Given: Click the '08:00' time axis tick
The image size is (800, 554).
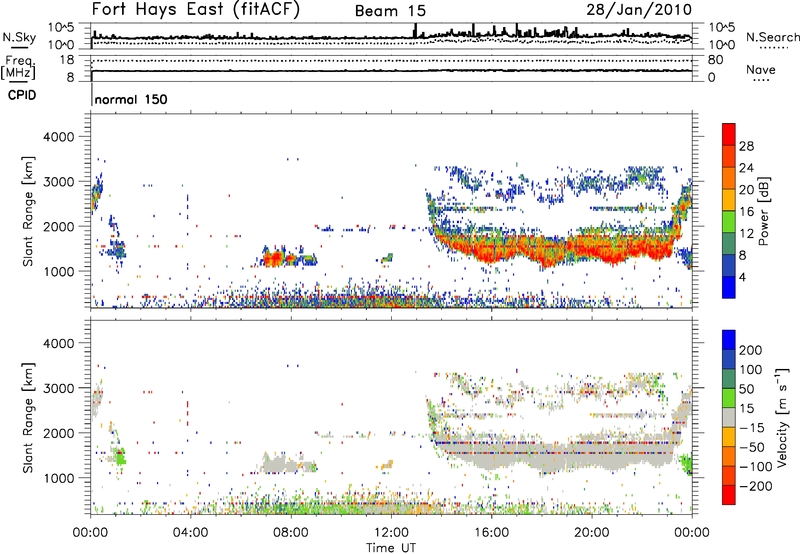Looking at the screenshot, I should 291,533.
